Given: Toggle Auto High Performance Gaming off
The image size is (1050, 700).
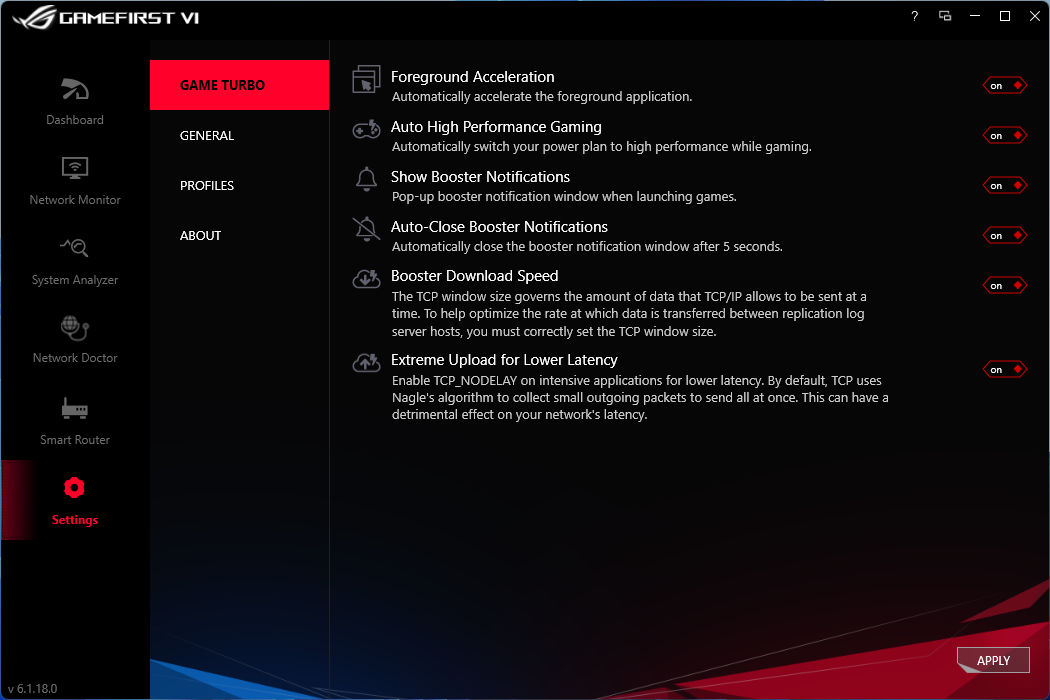Looking at the screenshot, I should (1004, 134).
